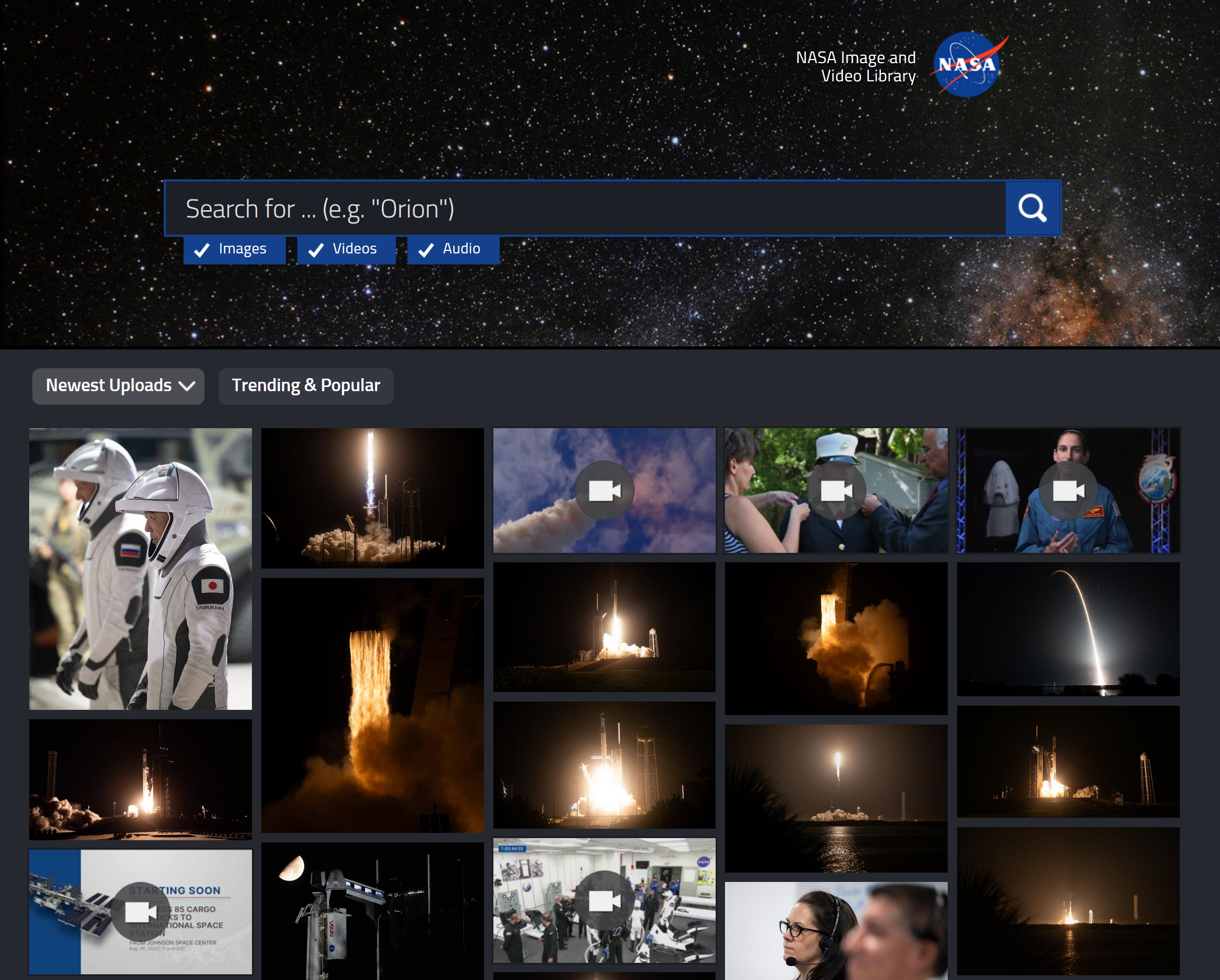The width and height of the screenshot is (1220, 980).
Task: Open launch reflected over water photo
Action: [836, 798]
